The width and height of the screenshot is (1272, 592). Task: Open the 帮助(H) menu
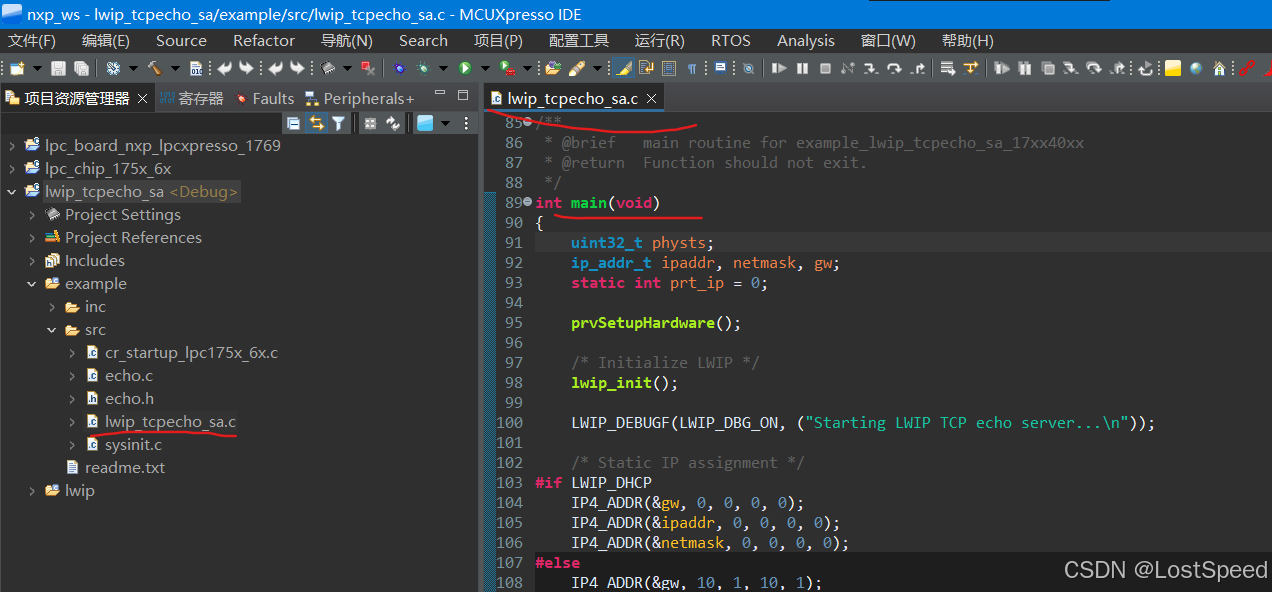(968, 41)
